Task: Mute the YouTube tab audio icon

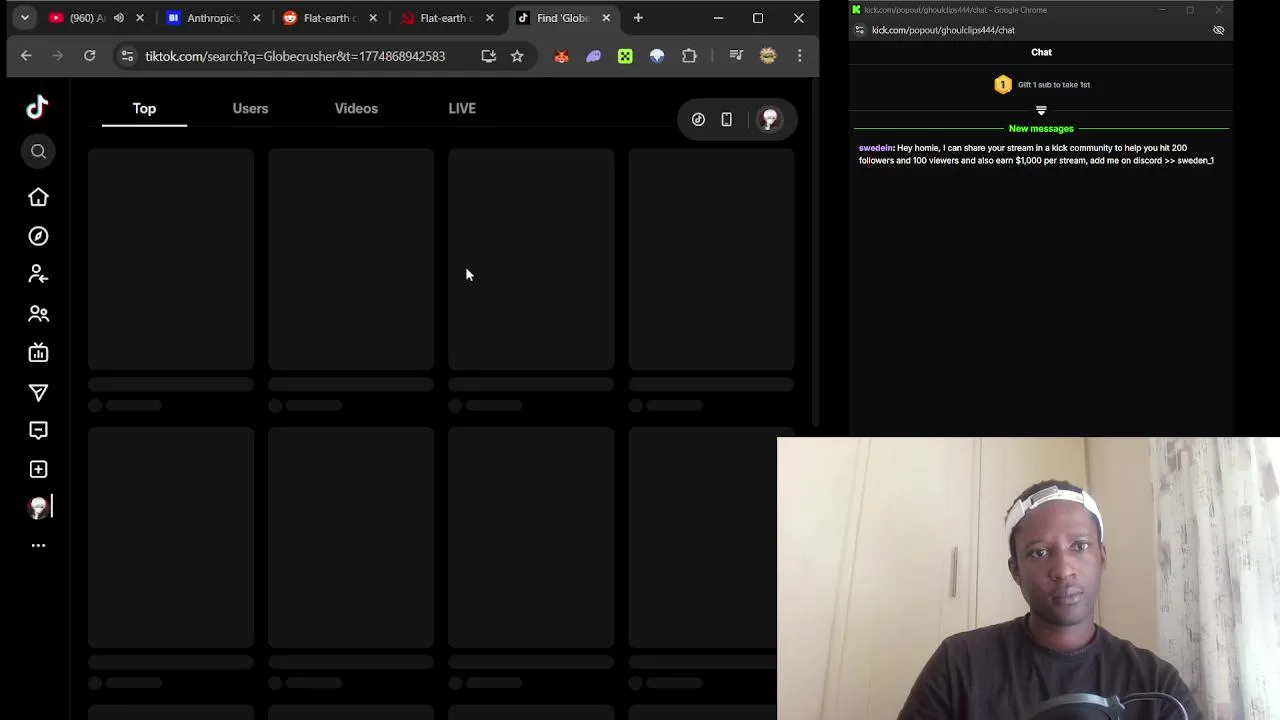Action: click(118, 18)
